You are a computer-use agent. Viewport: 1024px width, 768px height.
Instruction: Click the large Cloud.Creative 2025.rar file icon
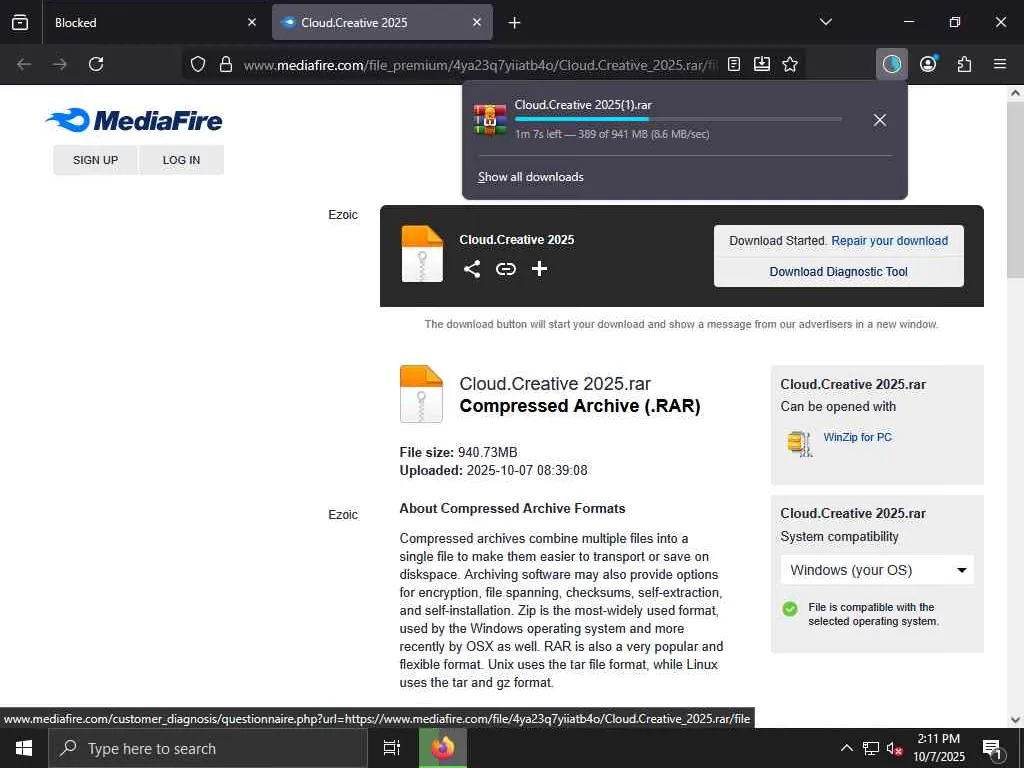[421, 394]
